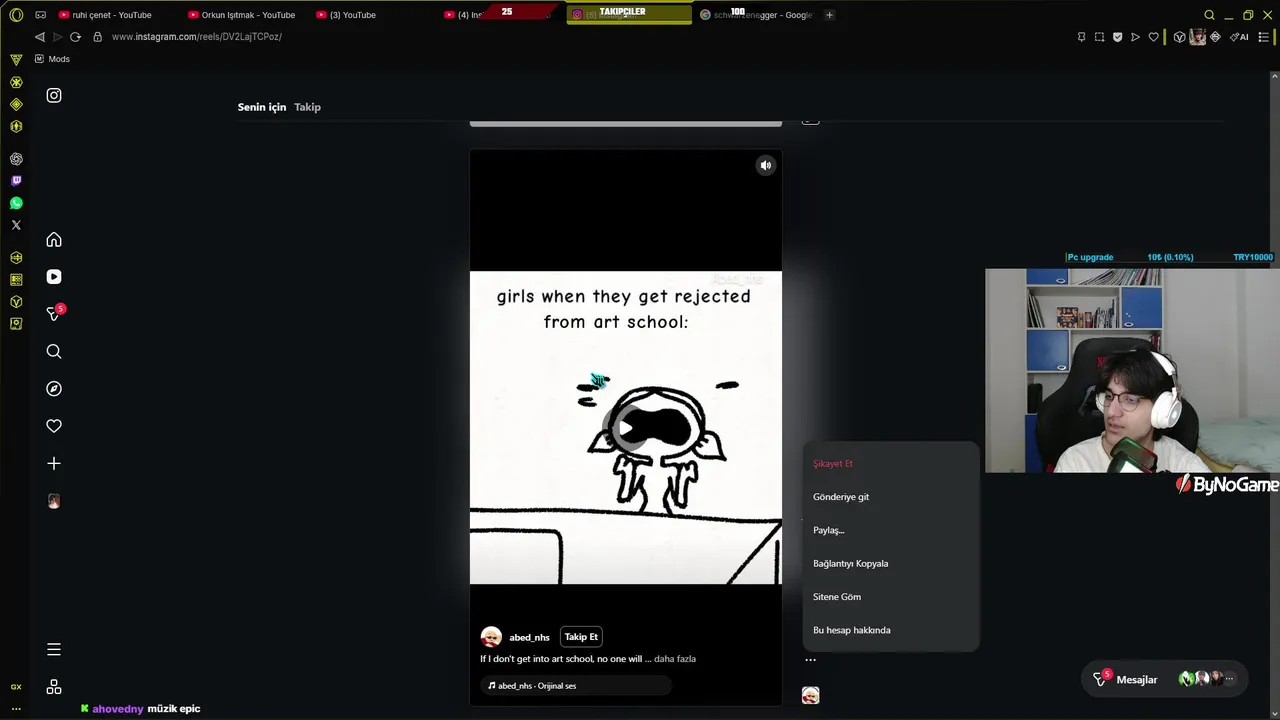
Task: Open the workspaces icon left of tabs
Action: tap(40, 15)
